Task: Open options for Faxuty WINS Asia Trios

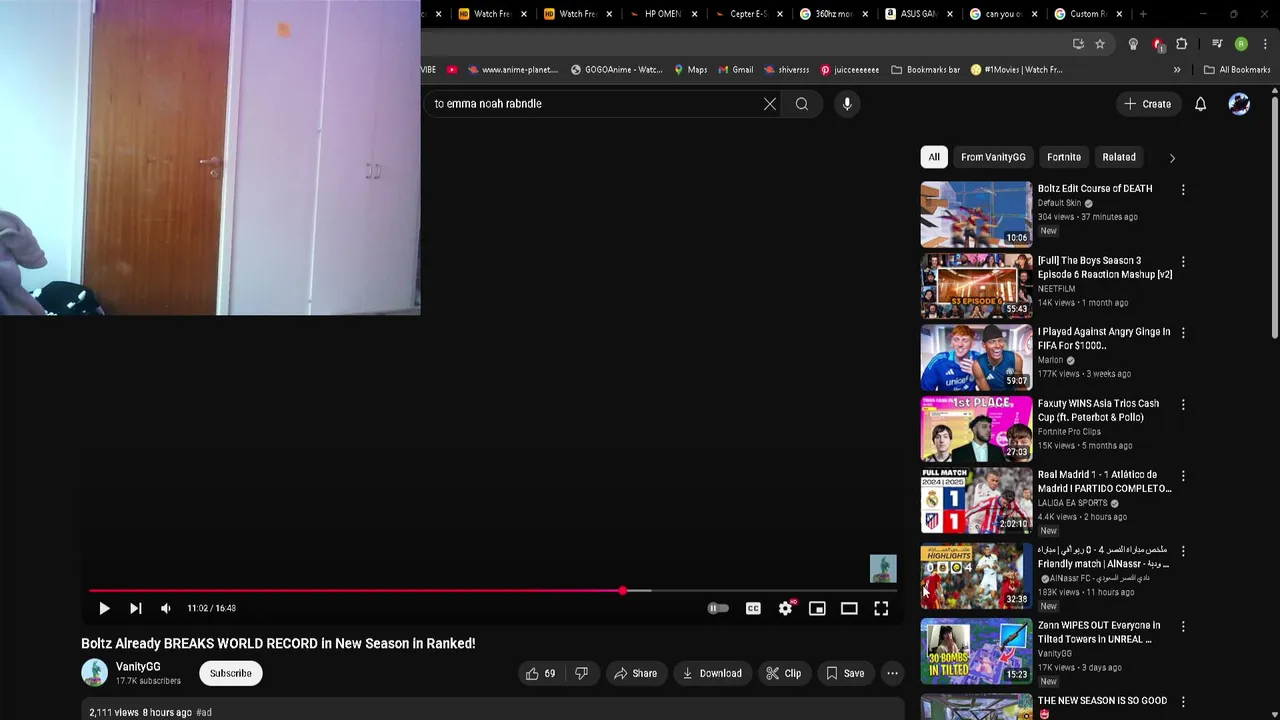Action: pos(1183,405)
